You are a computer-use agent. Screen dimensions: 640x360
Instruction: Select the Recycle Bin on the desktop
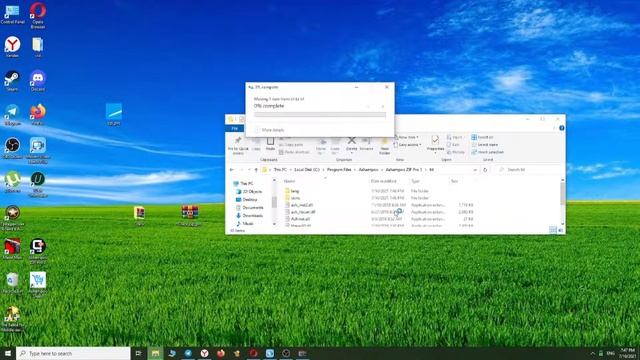(12, 283)
